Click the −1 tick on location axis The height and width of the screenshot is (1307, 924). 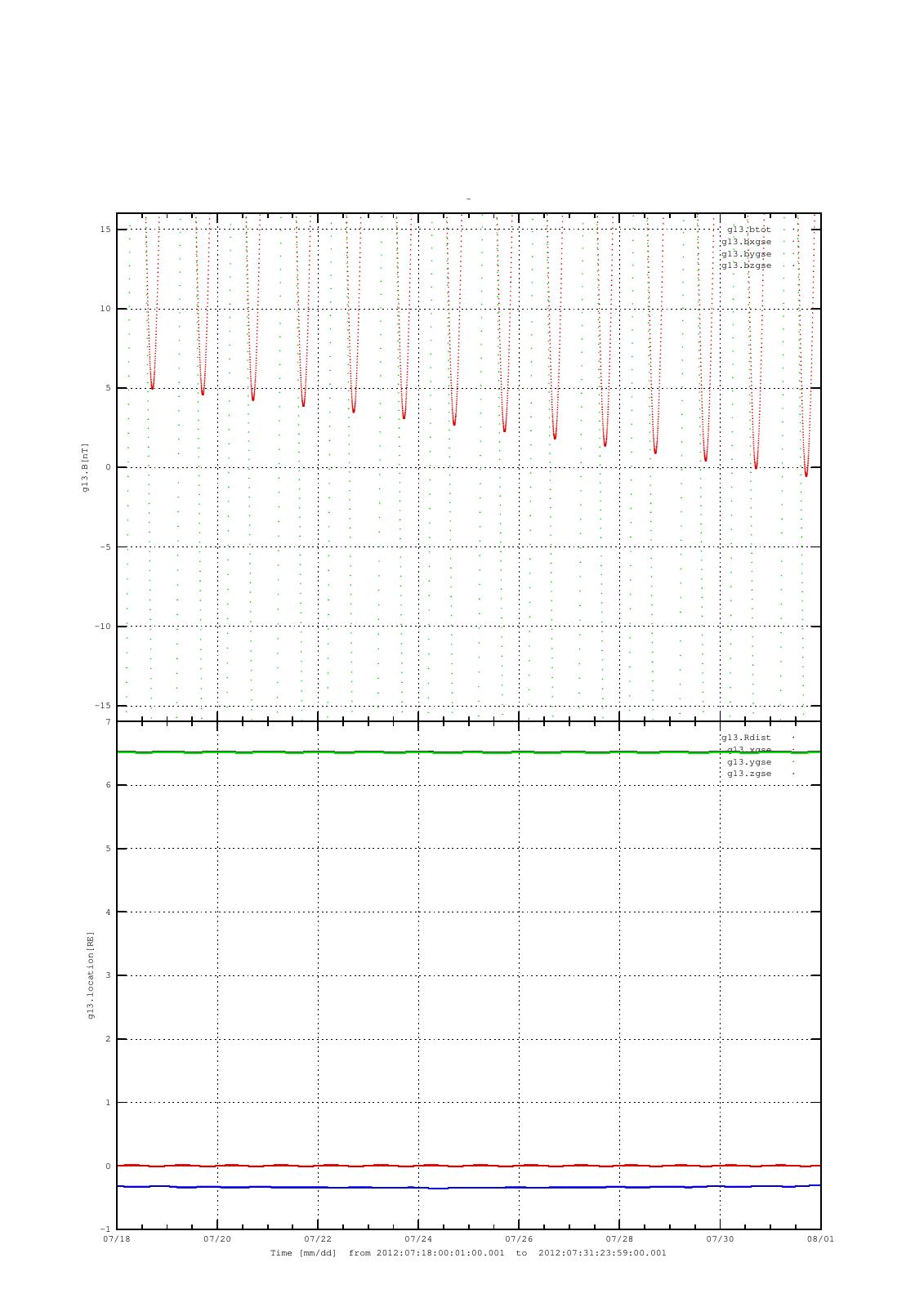click(x=105, y=1229)
